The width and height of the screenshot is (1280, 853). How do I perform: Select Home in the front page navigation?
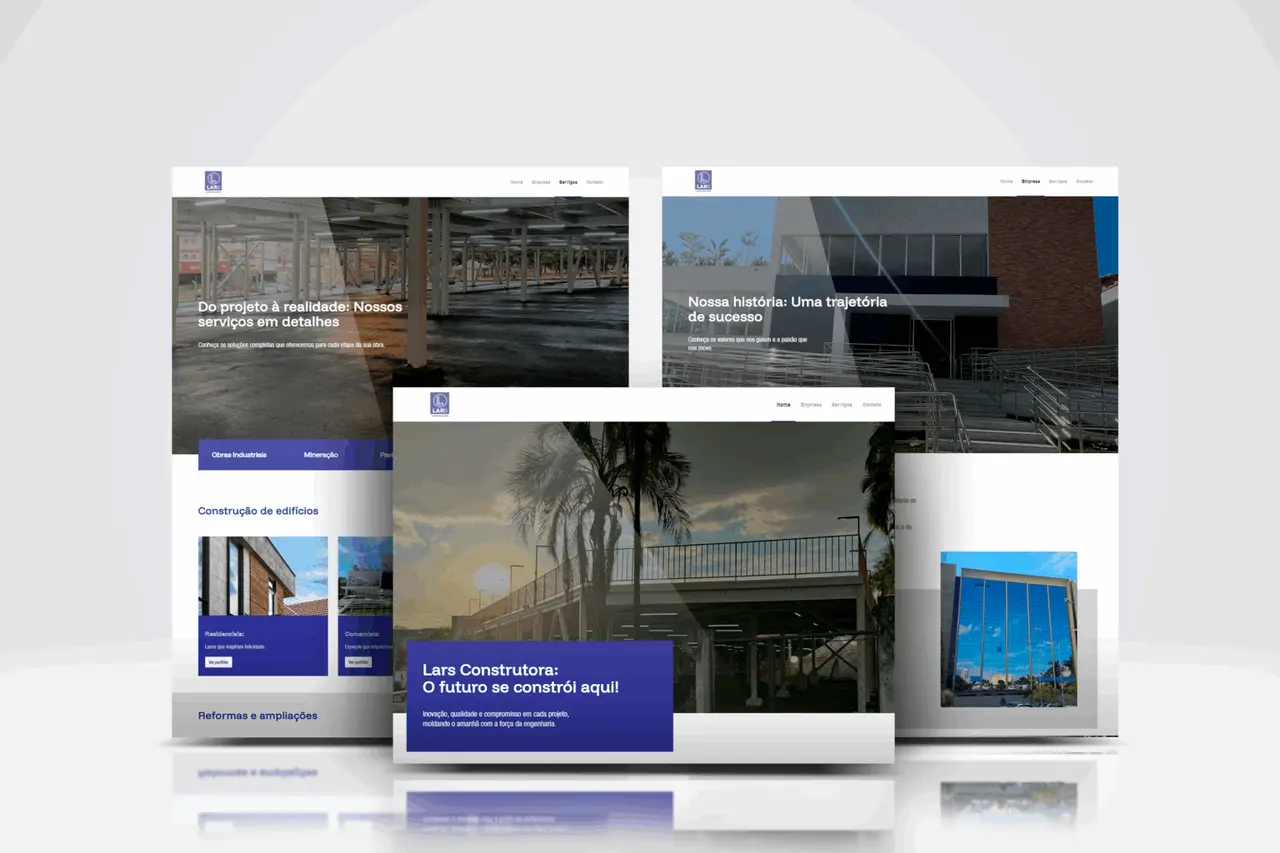tap(783, 405)
